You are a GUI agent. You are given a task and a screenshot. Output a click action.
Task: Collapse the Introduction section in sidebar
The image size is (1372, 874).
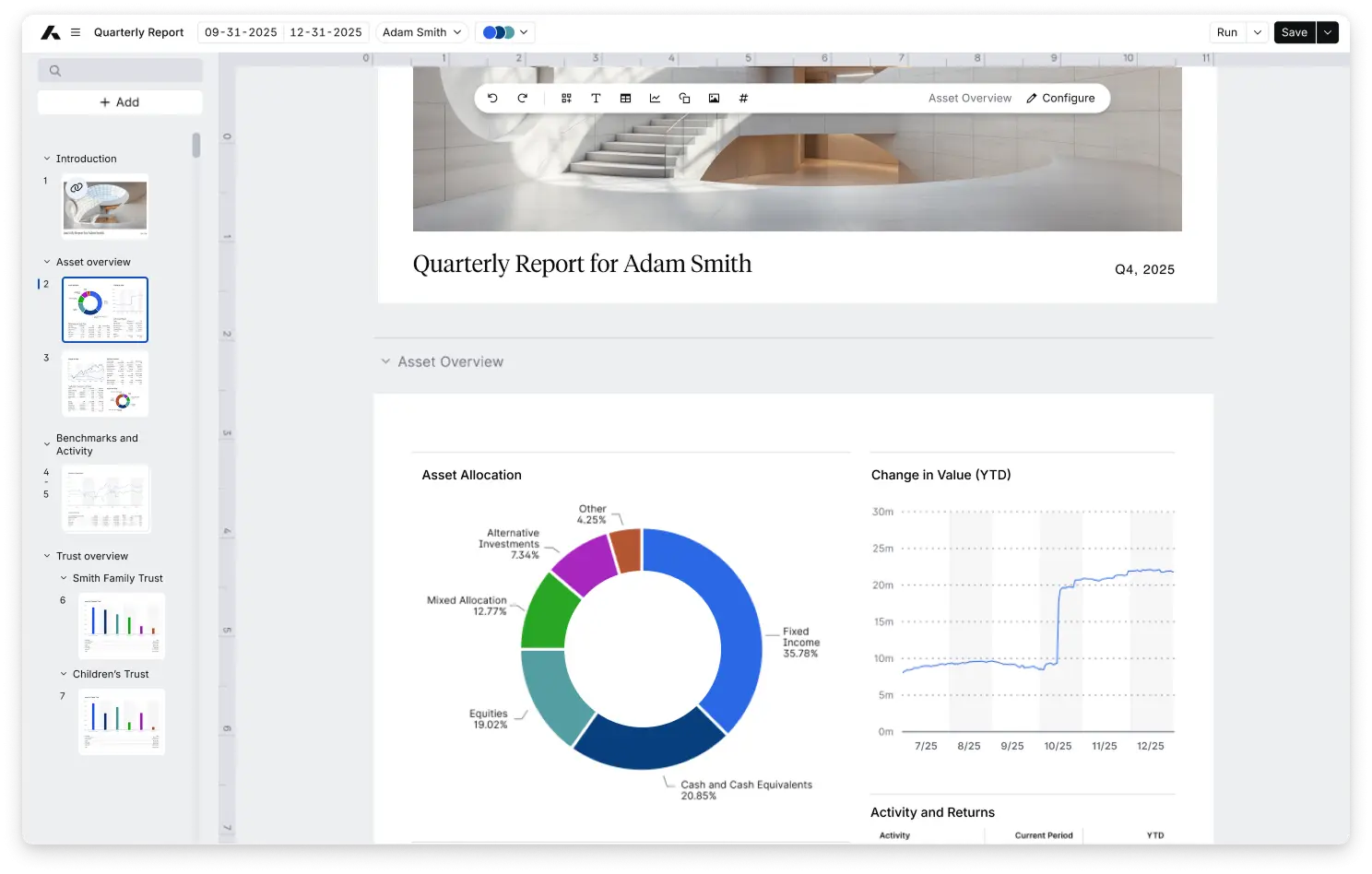click(47, 159)
